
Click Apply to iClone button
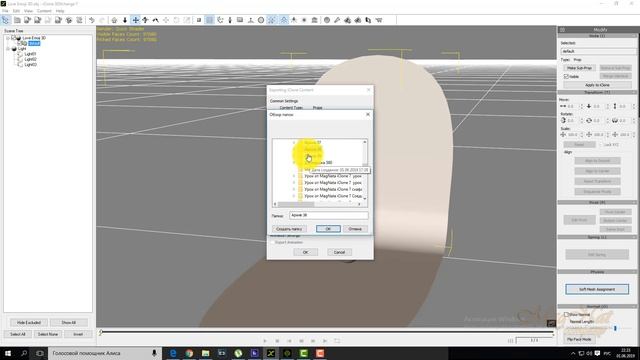pyautogui.click(x=597, y=85)
